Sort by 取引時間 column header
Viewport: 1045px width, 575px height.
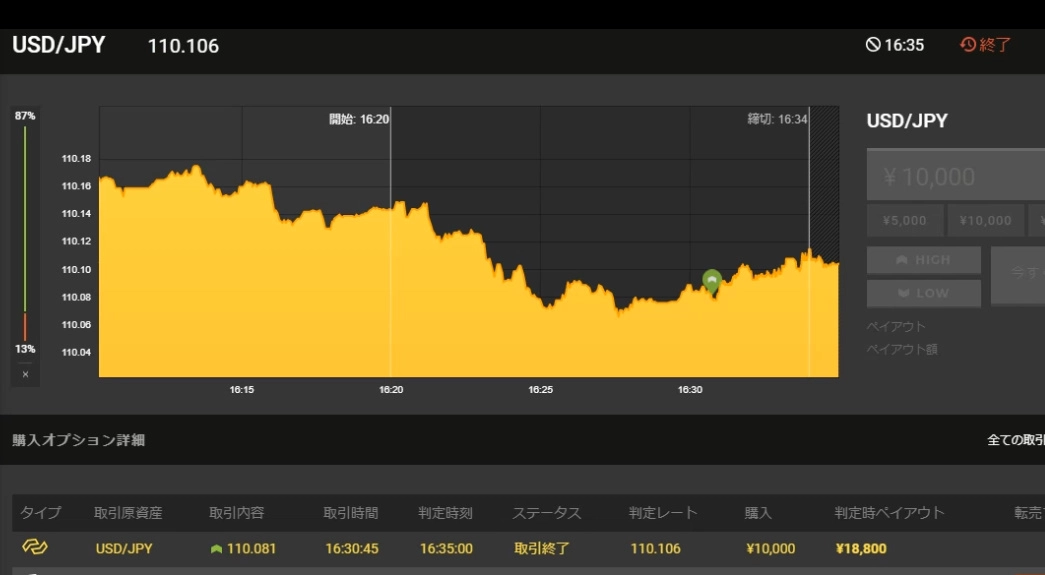(351, 513)
